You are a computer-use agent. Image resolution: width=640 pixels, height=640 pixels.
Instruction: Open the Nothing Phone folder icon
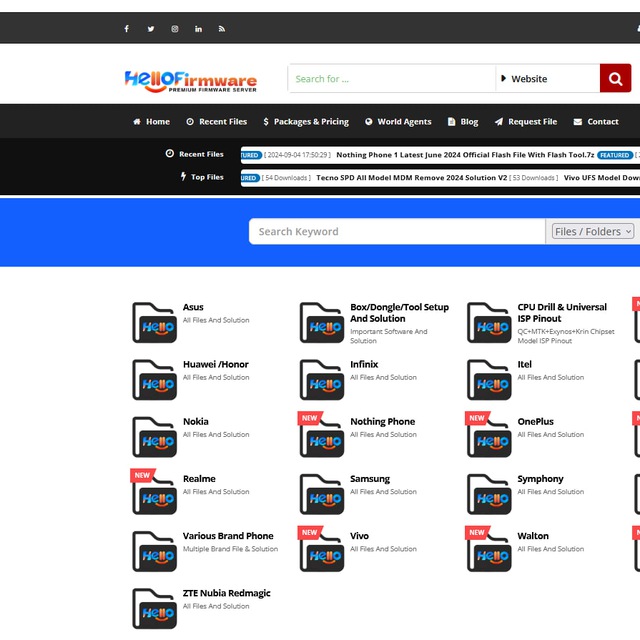click(322, 437)
